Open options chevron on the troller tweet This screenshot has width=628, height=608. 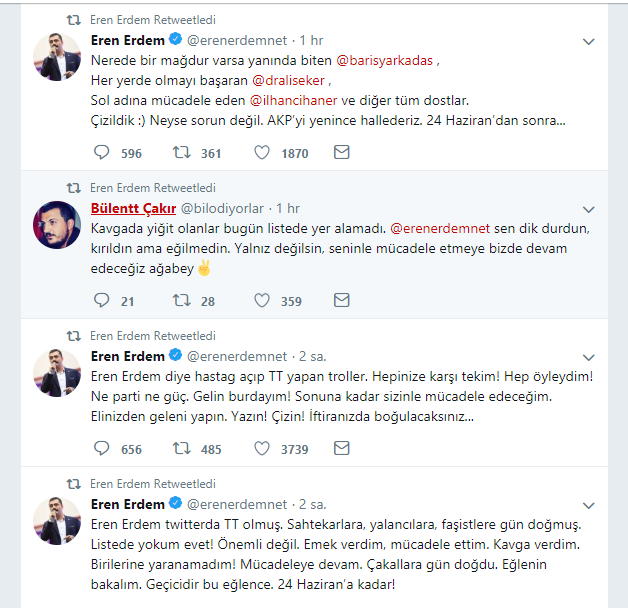[591, 357]
